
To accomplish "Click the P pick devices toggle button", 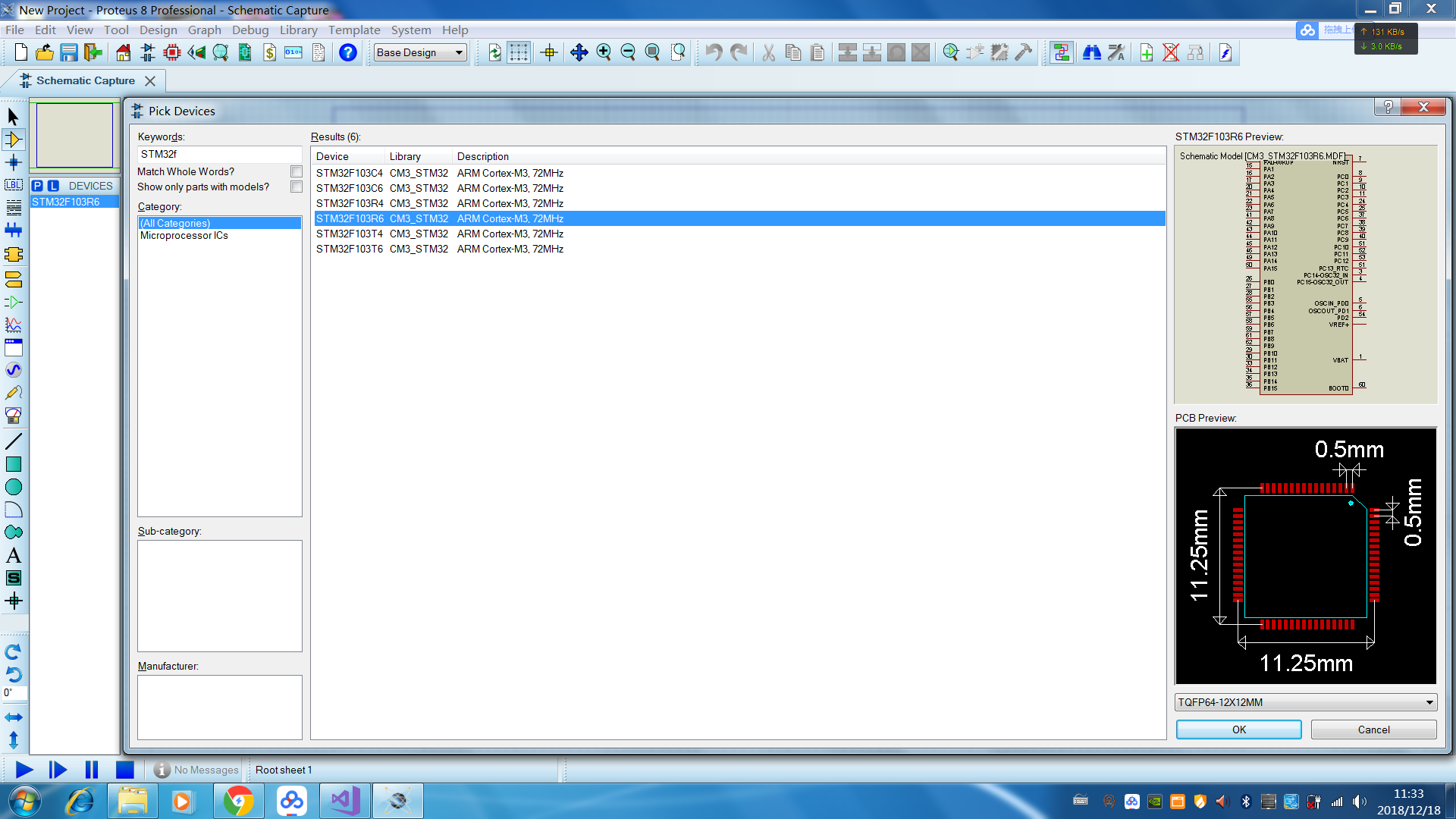I will coord(38,186).
